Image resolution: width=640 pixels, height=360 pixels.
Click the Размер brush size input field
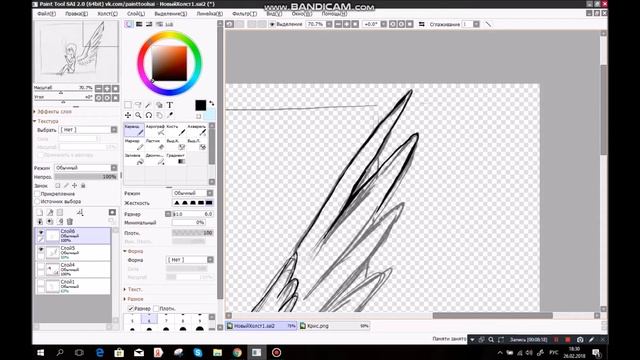192,214
